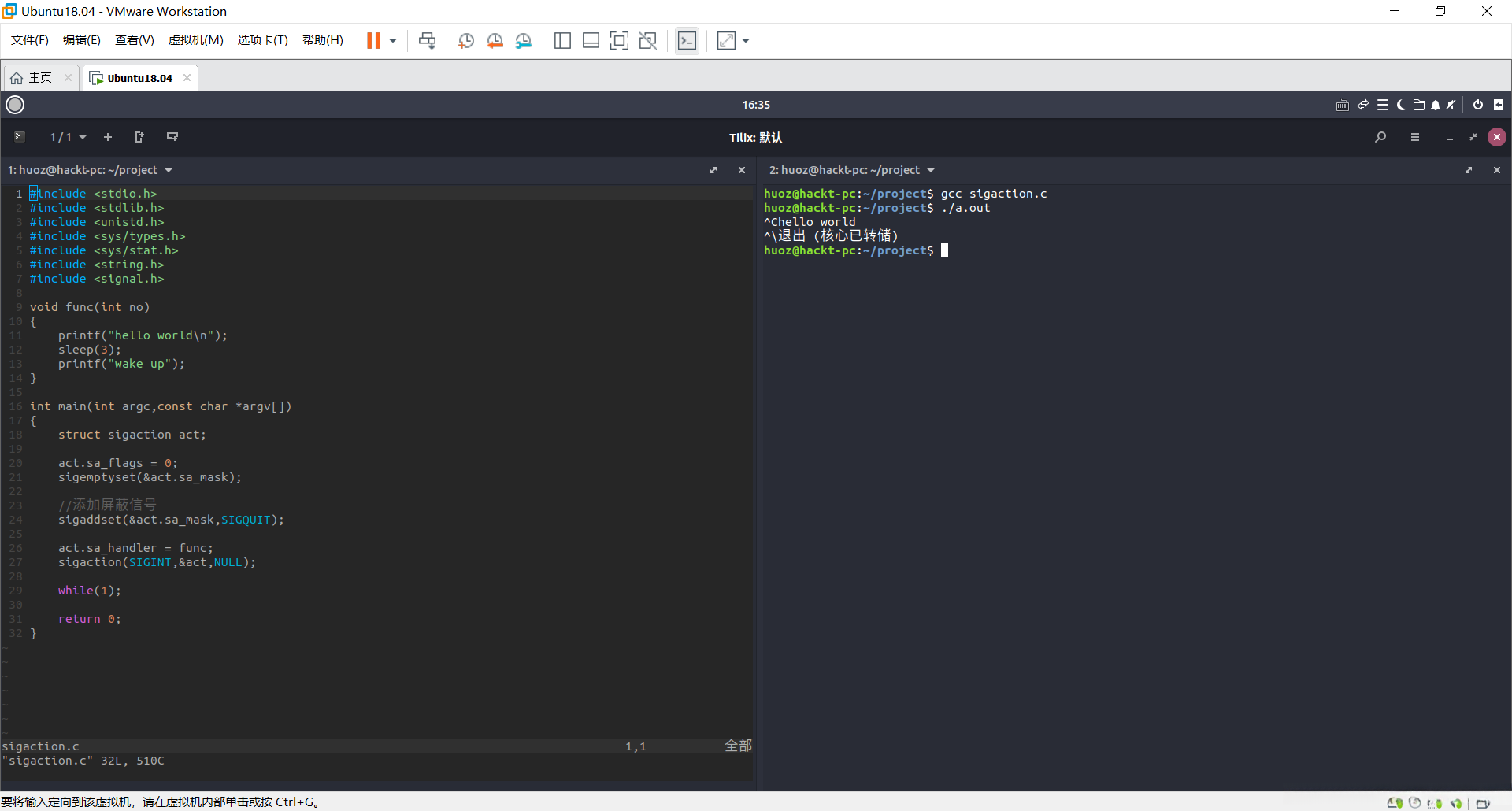Open the Tilix hamburger menu
This screenshot has width=1512, height=811.
point(1415,137)
